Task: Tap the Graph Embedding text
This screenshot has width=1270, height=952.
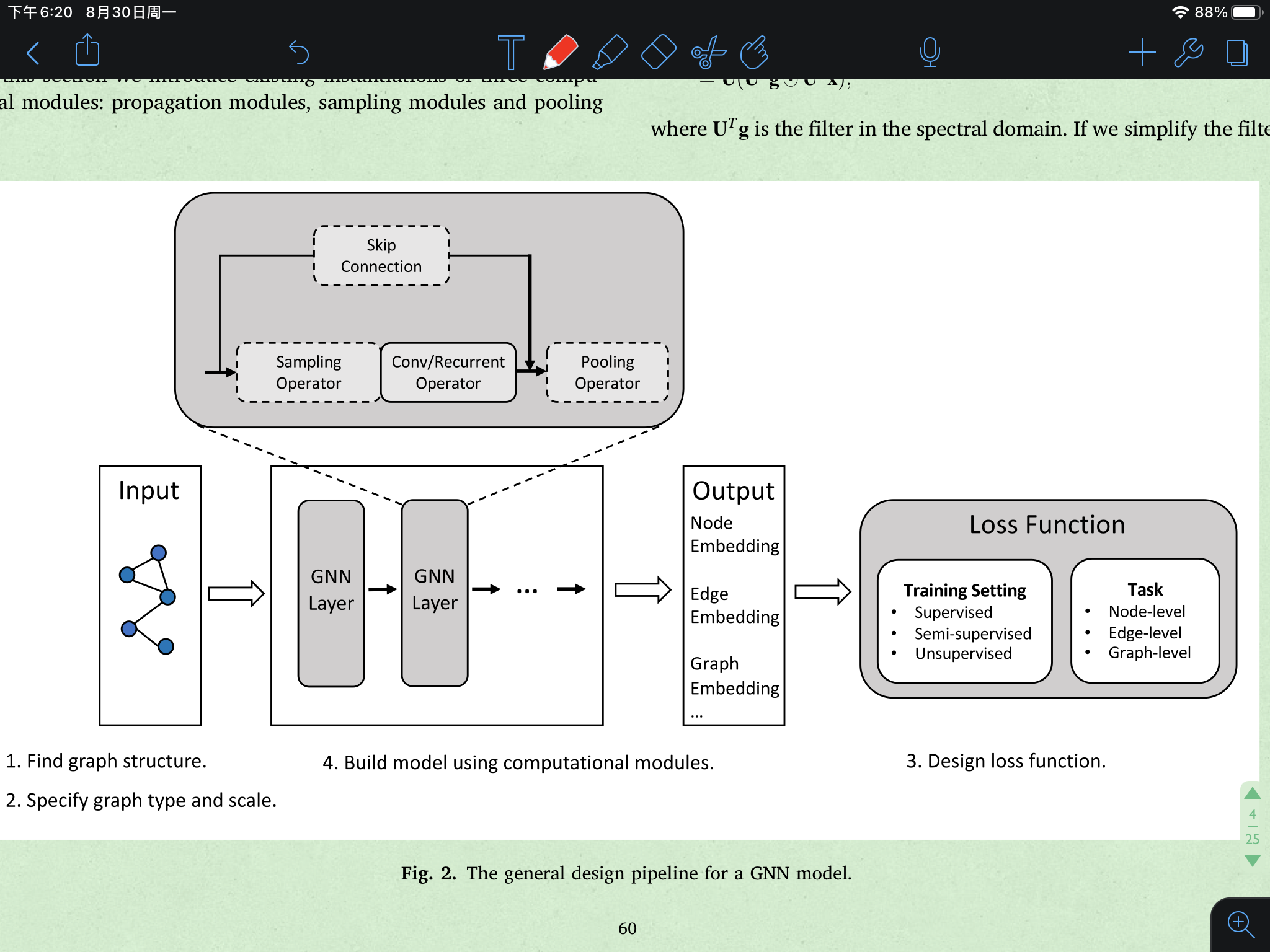Action: 735,676
